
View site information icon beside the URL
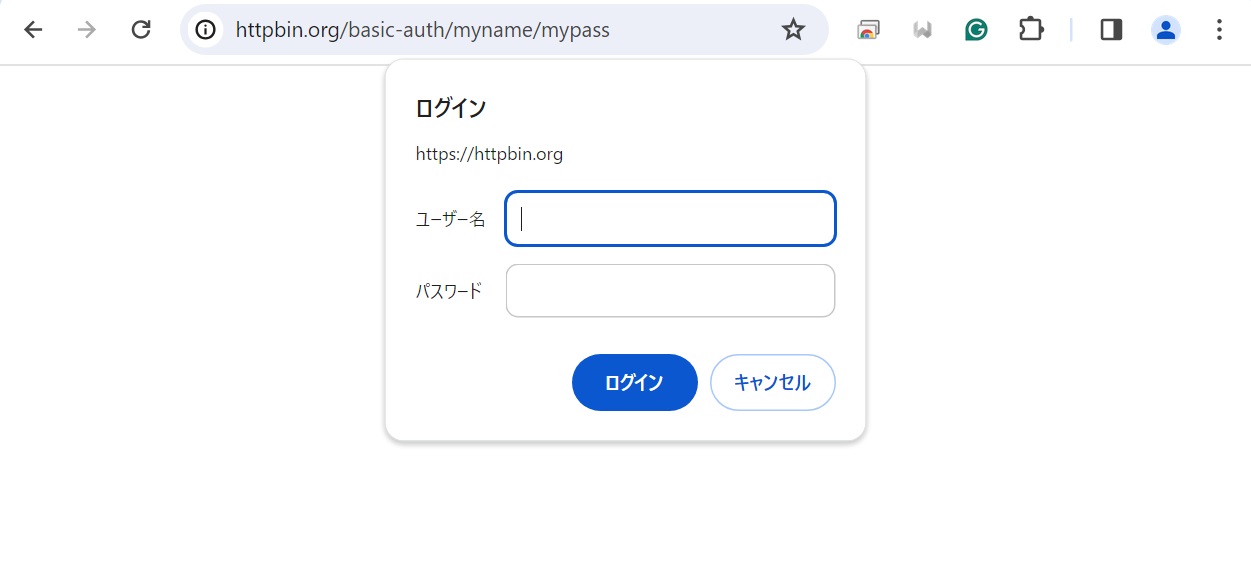point(205,30)
